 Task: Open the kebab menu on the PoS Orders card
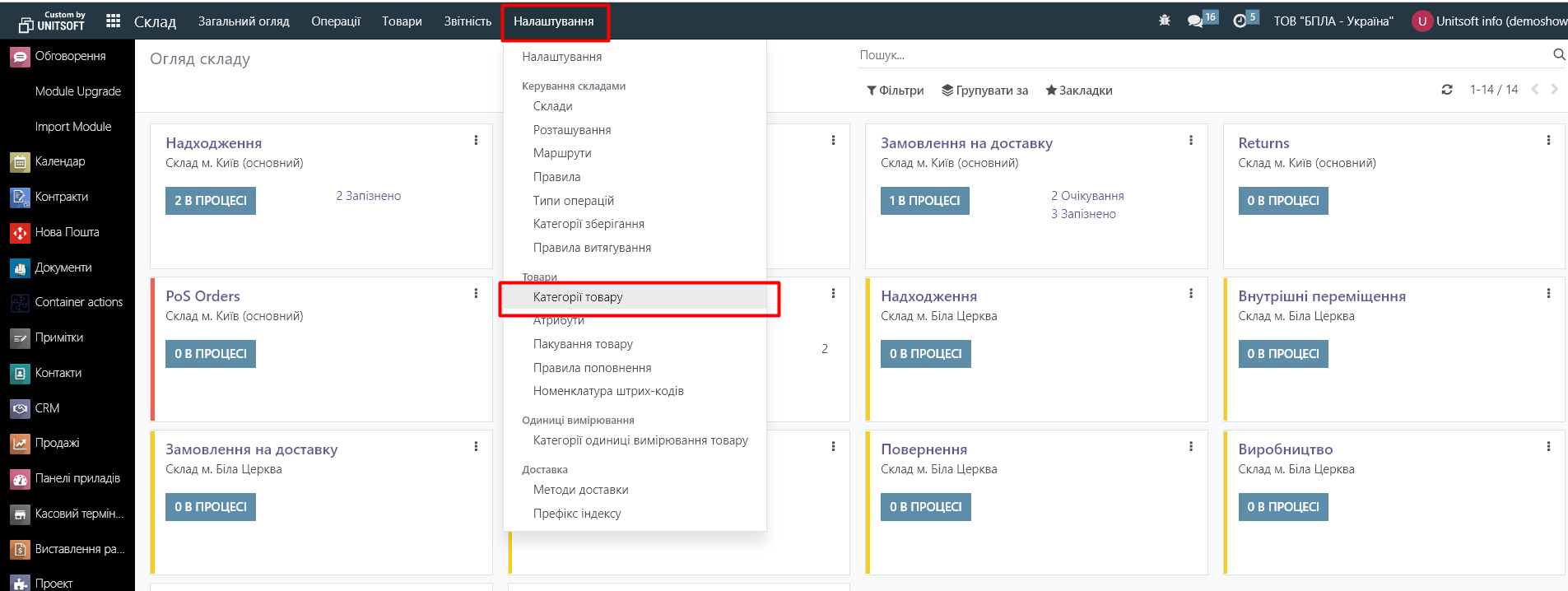click(476, 294)
